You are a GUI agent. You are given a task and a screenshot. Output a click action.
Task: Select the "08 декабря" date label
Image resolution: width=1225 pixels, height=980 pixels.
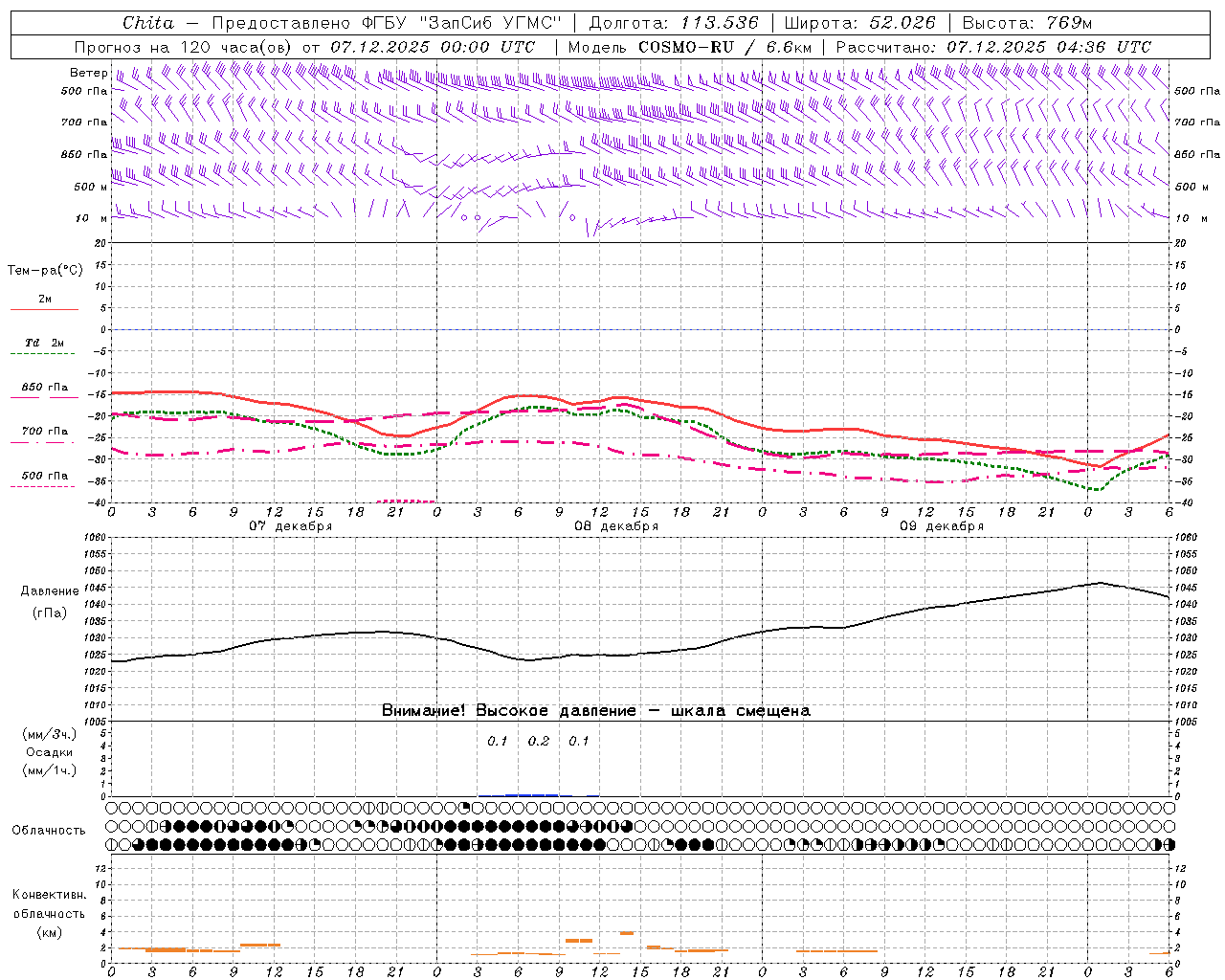[x=616, y=526]
